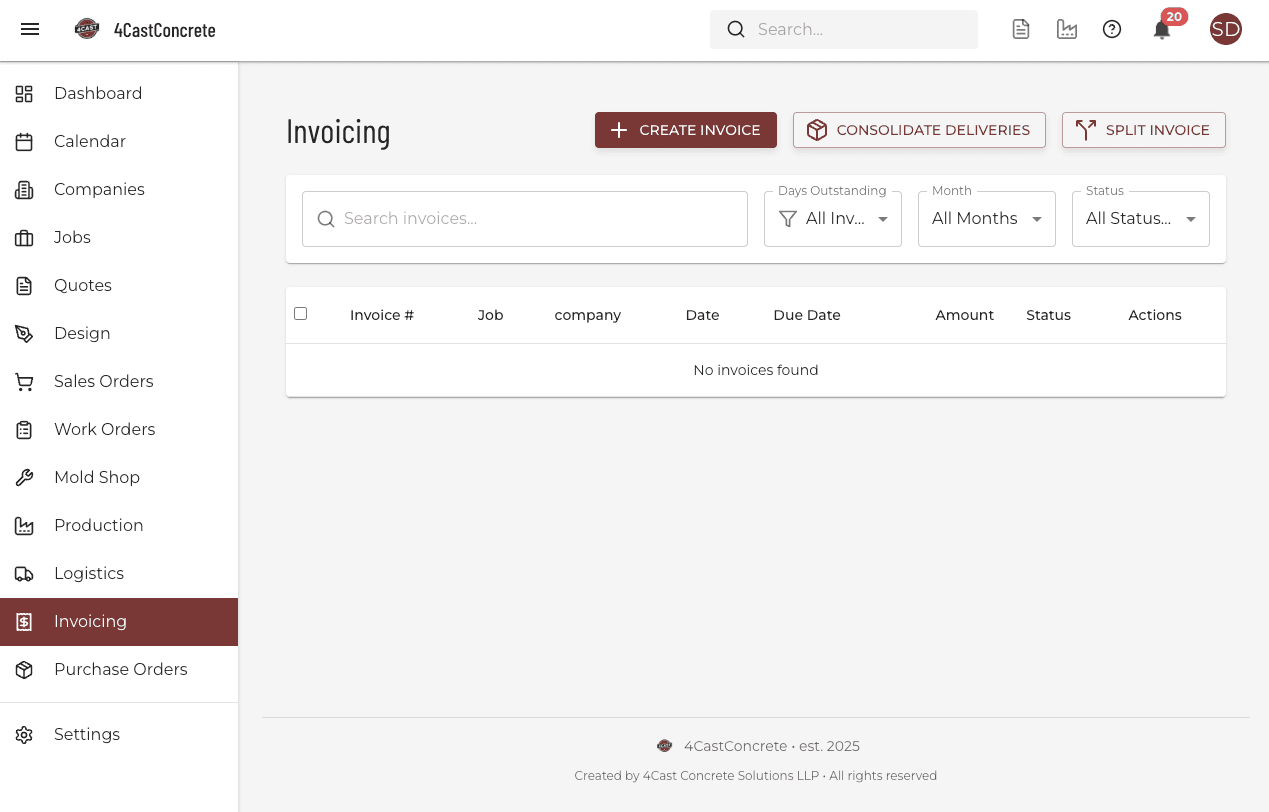Open notifications via the bell icon
Screen dimensions: 1269x812
point(1161,30)
